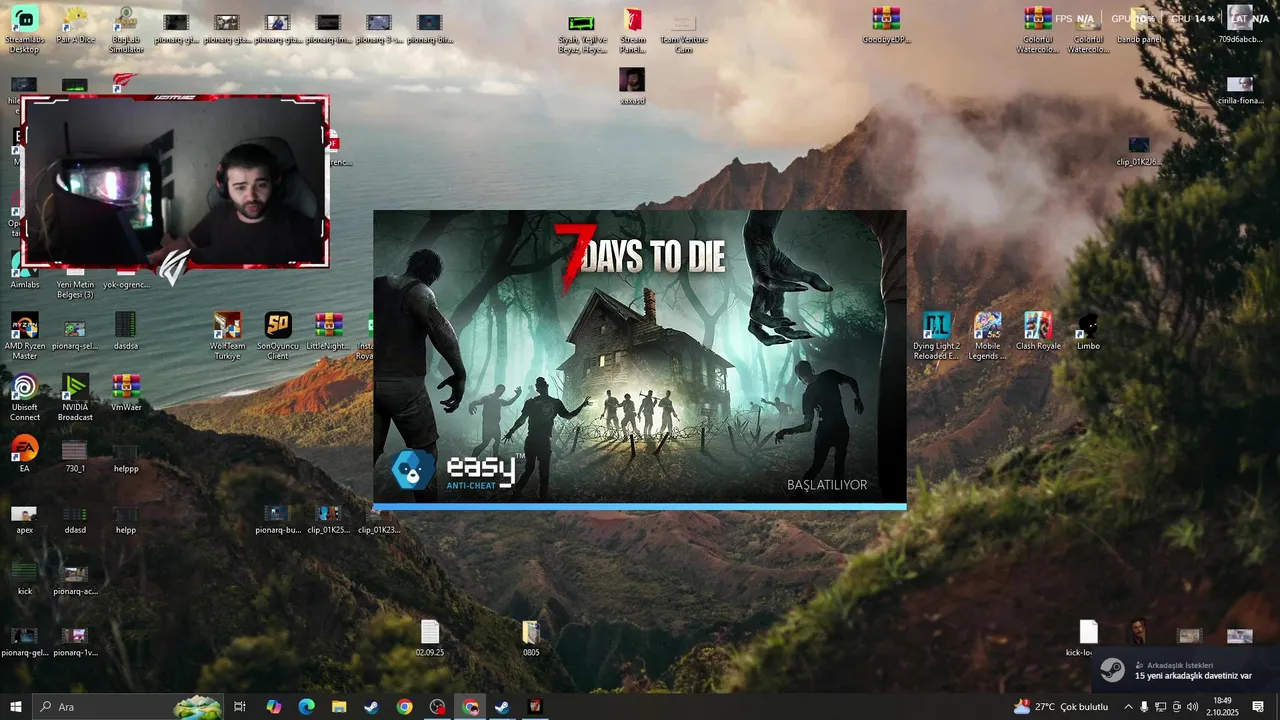
Task: Launch WolfTeam Türkiye shortcut
Action: [x=227, y=336]
